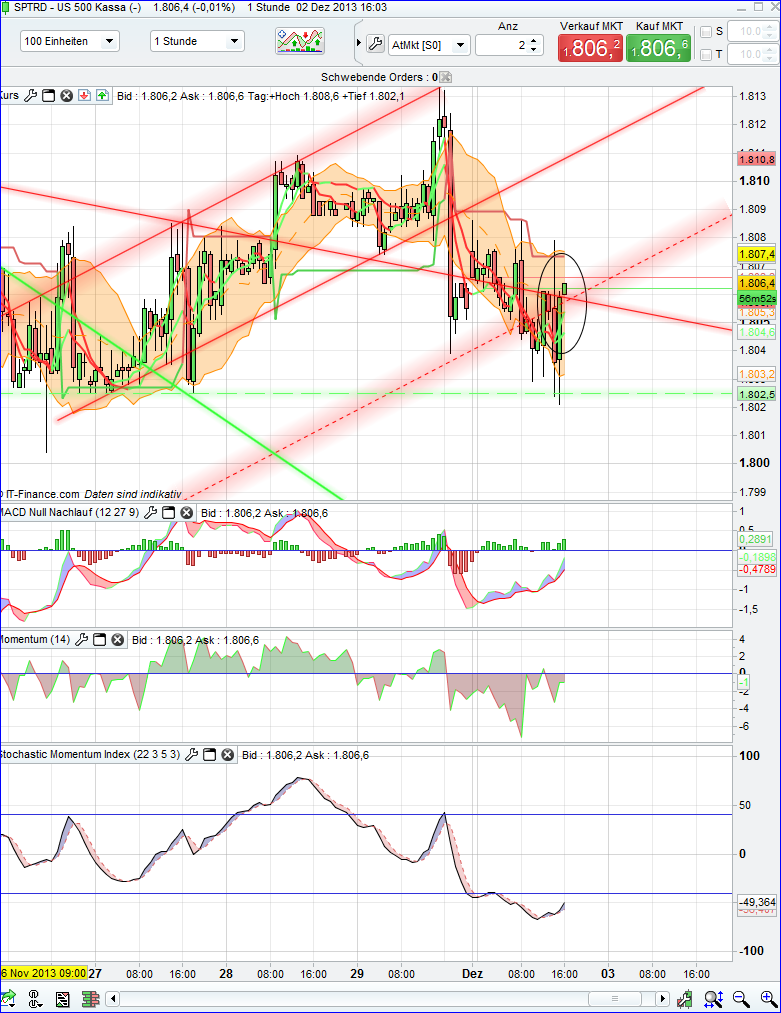Click the left arrow of time scrollbar
The width and height of the screenshot is (781, 1013).
113,999
